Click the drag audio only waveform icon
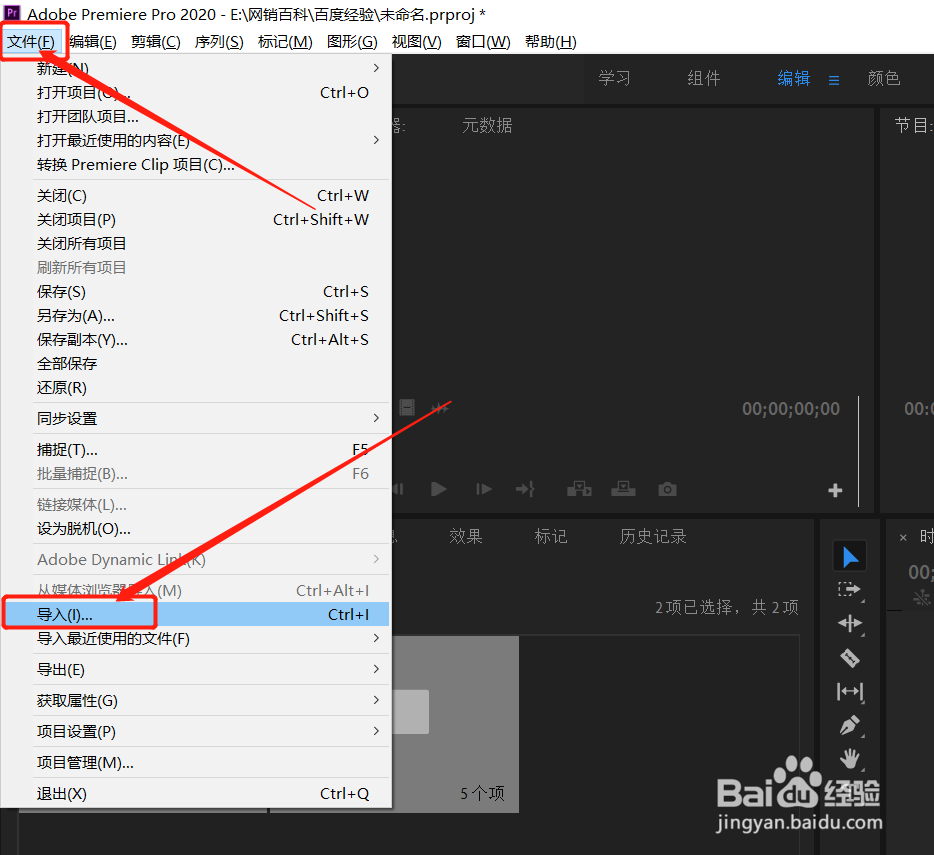The height and width of the screenshot is (855, 934). click(x=440, y=408)
